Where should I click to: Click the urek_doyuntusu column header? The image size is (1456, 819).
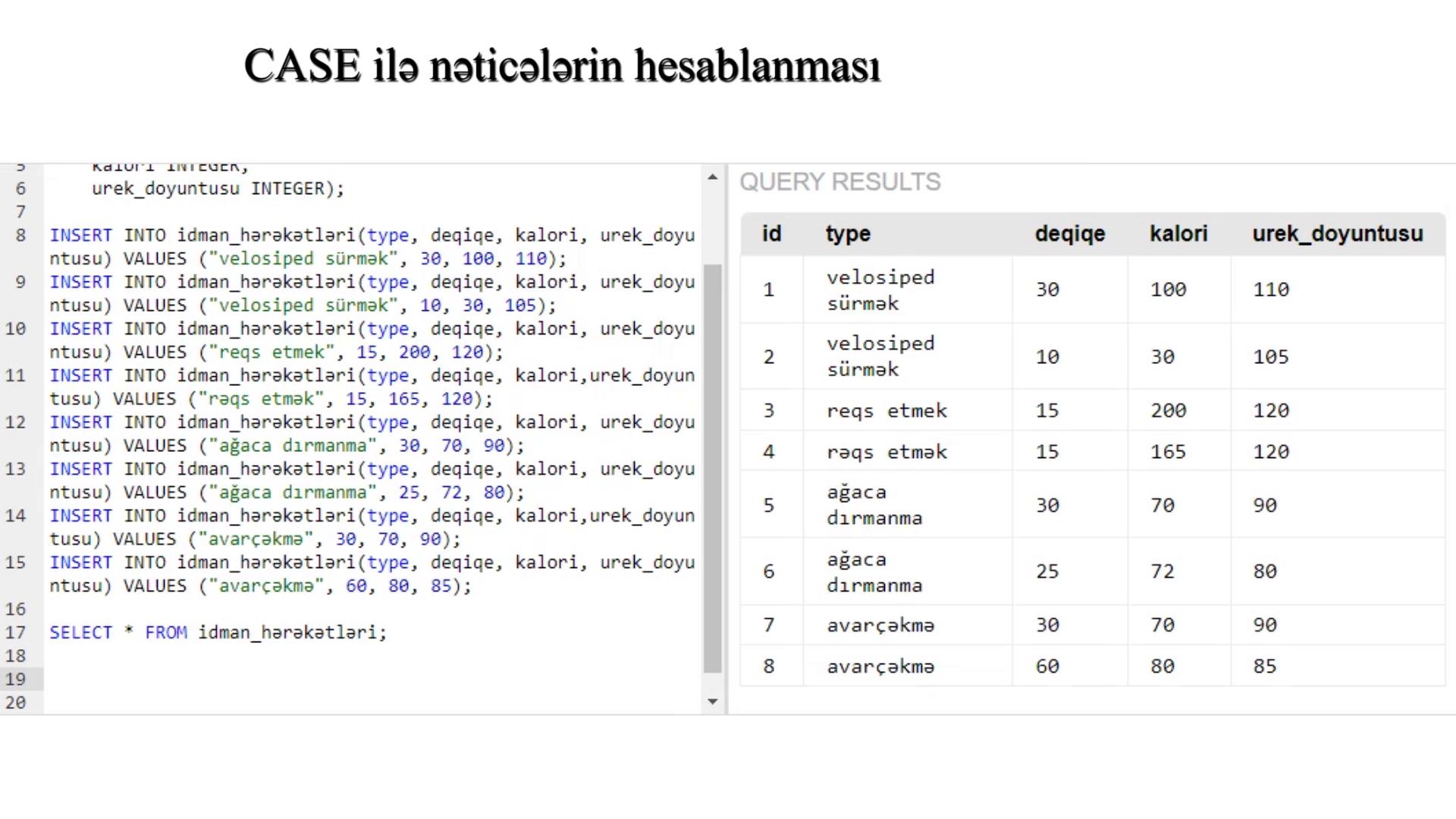(x=1338, y=234)
